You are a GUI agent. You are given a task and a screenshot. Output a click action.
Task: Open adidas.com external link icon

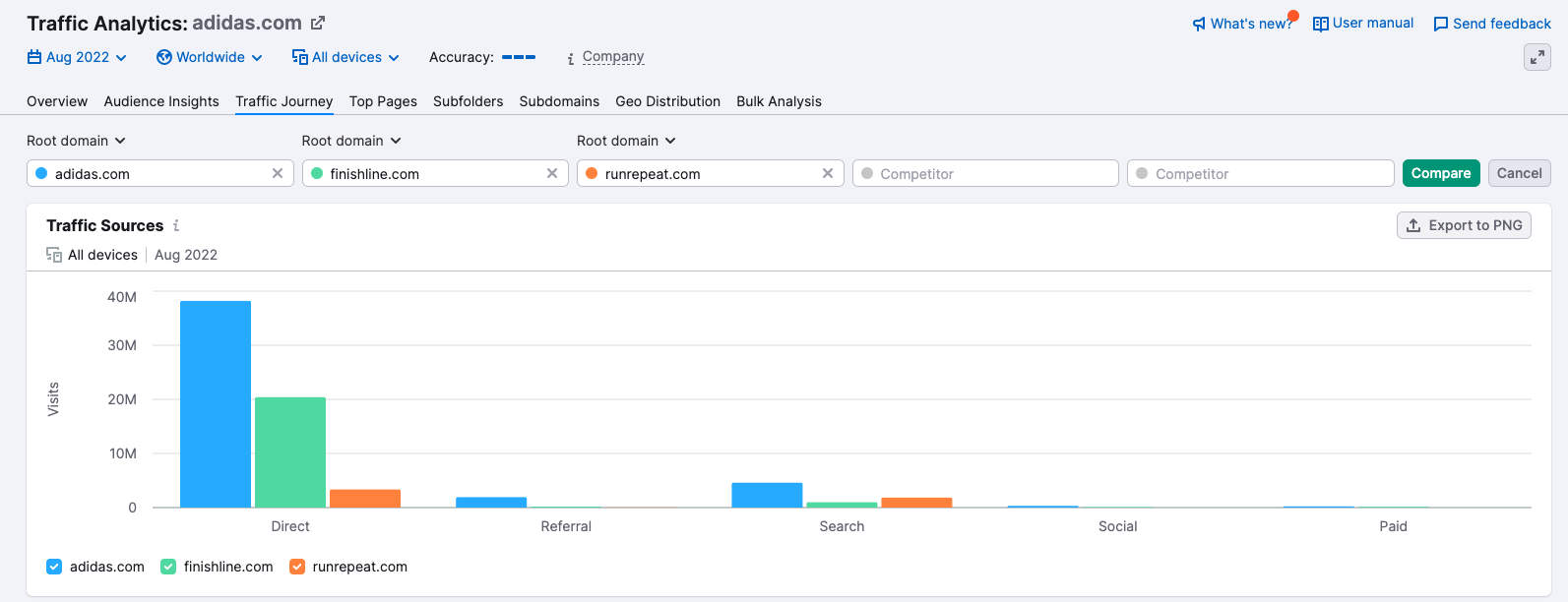click(318, 23)
